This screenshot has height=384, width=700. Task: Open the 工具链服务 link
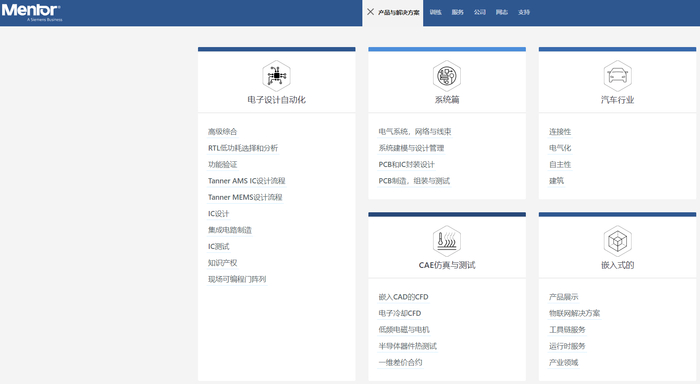[567, 330]
